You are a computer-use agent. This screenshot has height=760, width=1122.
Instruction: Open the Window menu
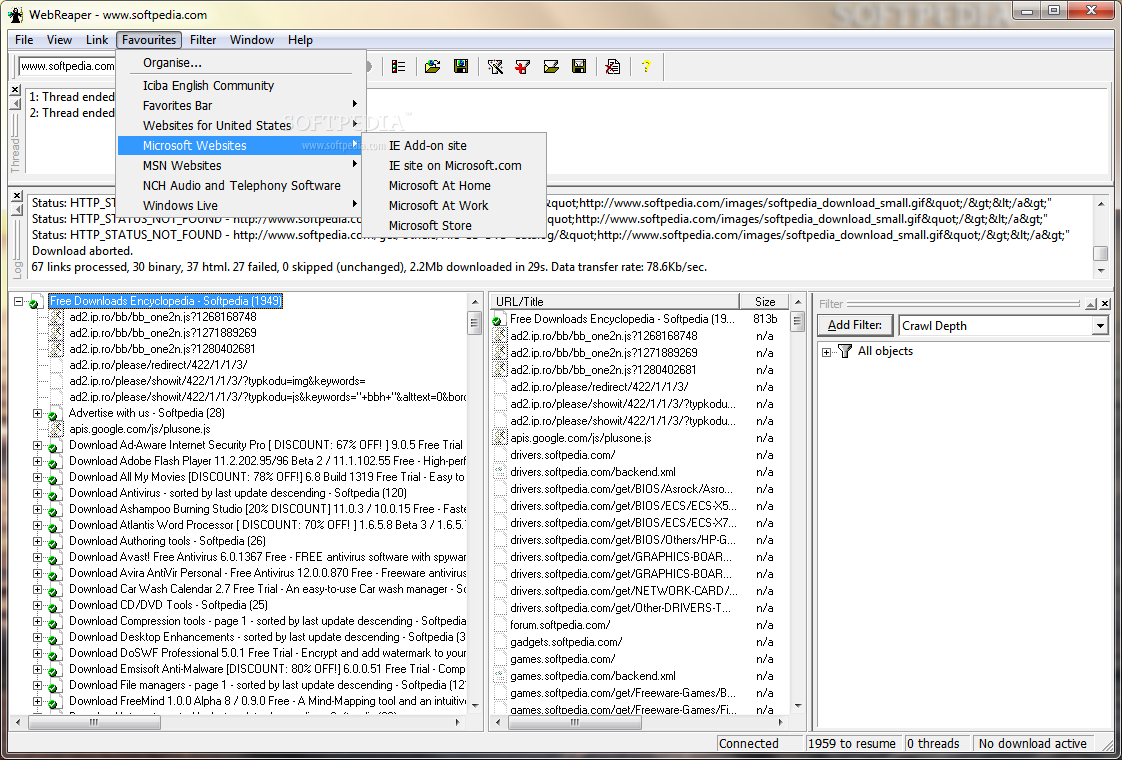click(252, 40)
